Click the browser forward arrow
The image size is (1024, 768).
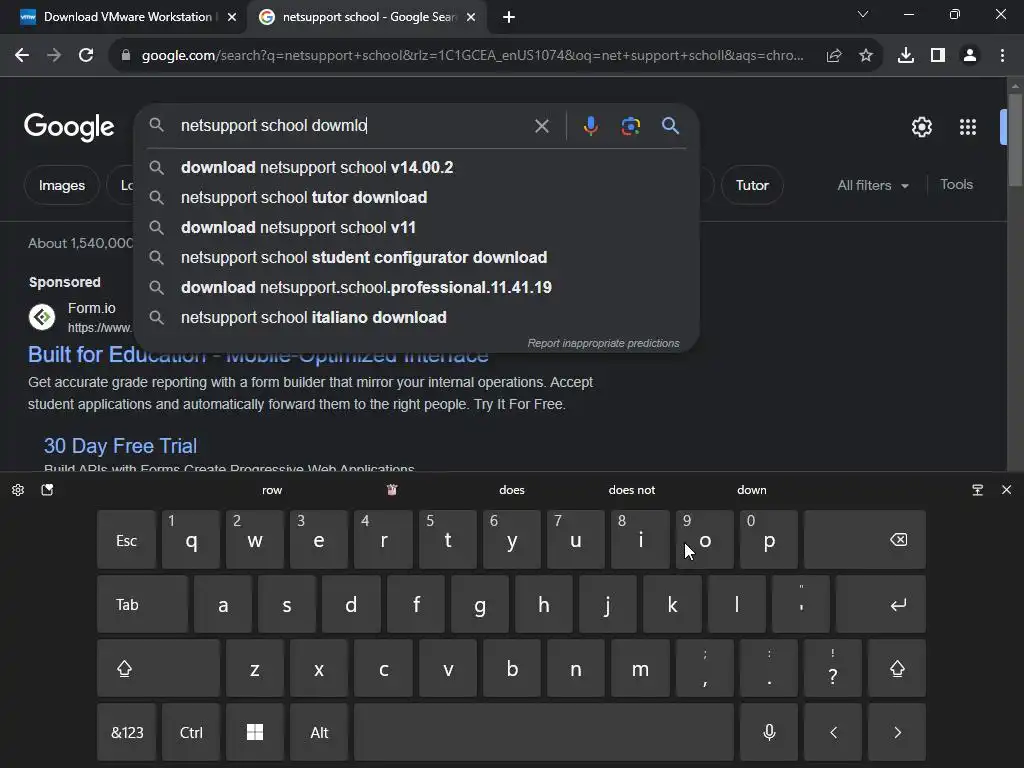coord(54,56)
